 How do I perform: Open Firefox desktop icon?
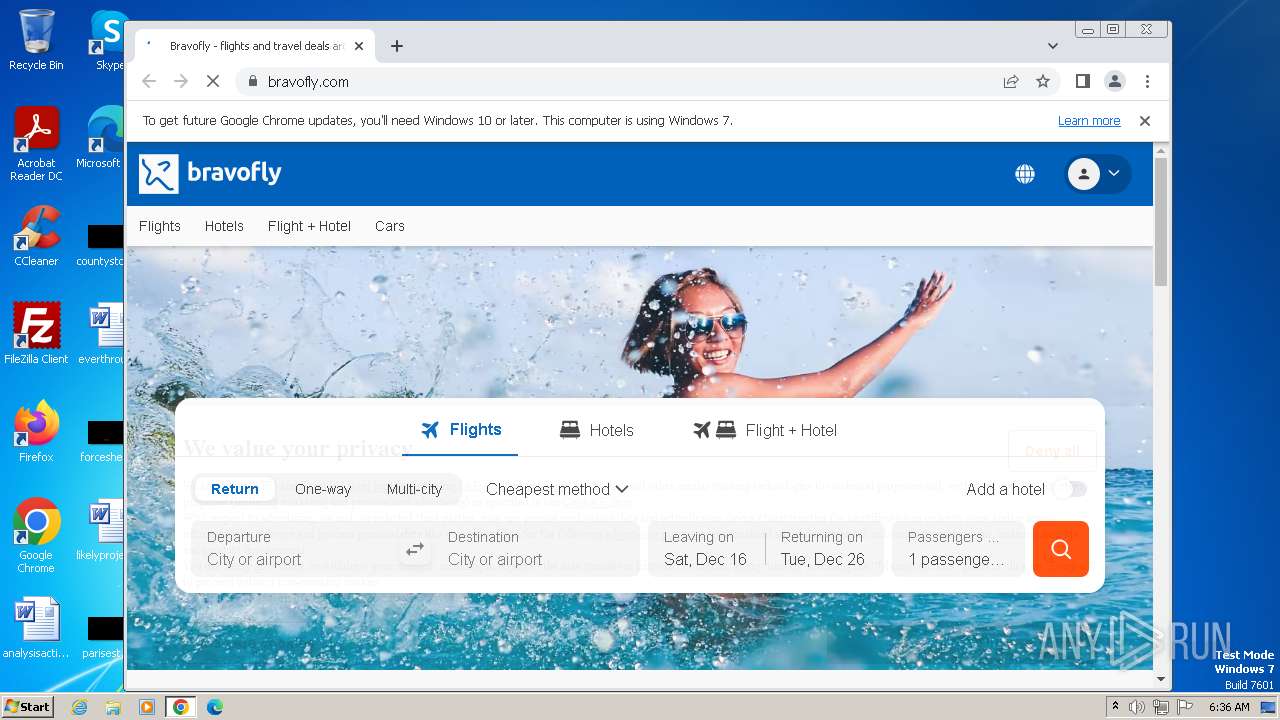pos(36,431)
